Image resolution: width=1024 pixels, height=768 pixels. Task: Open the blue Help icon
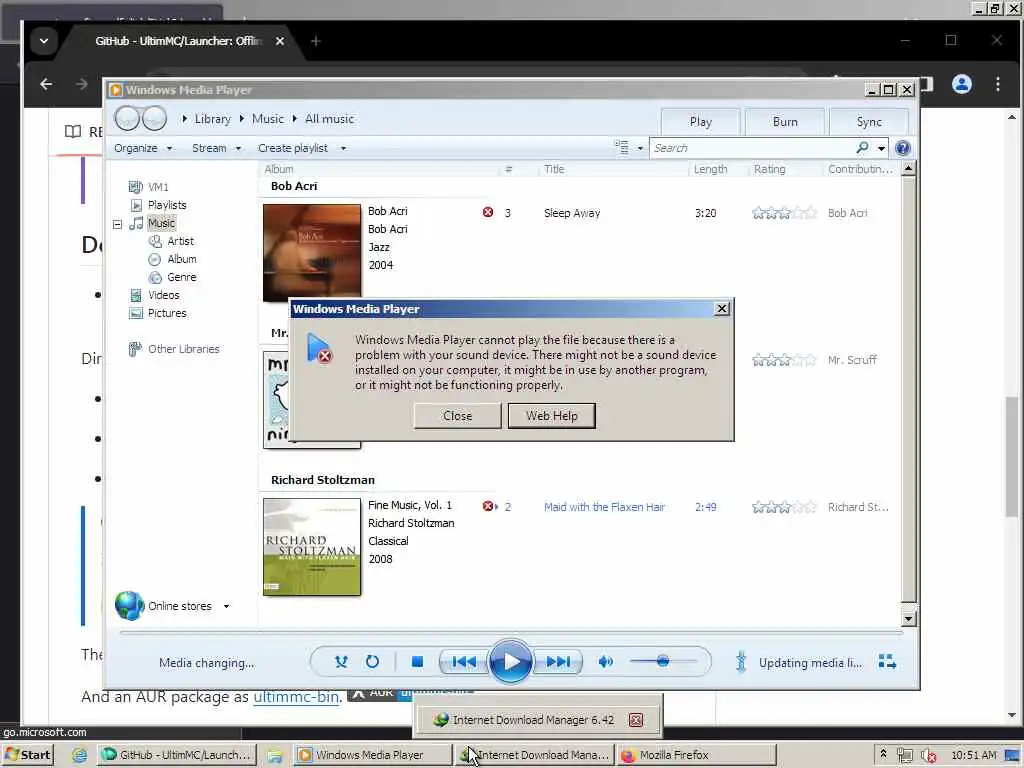[x=903, y=148]
